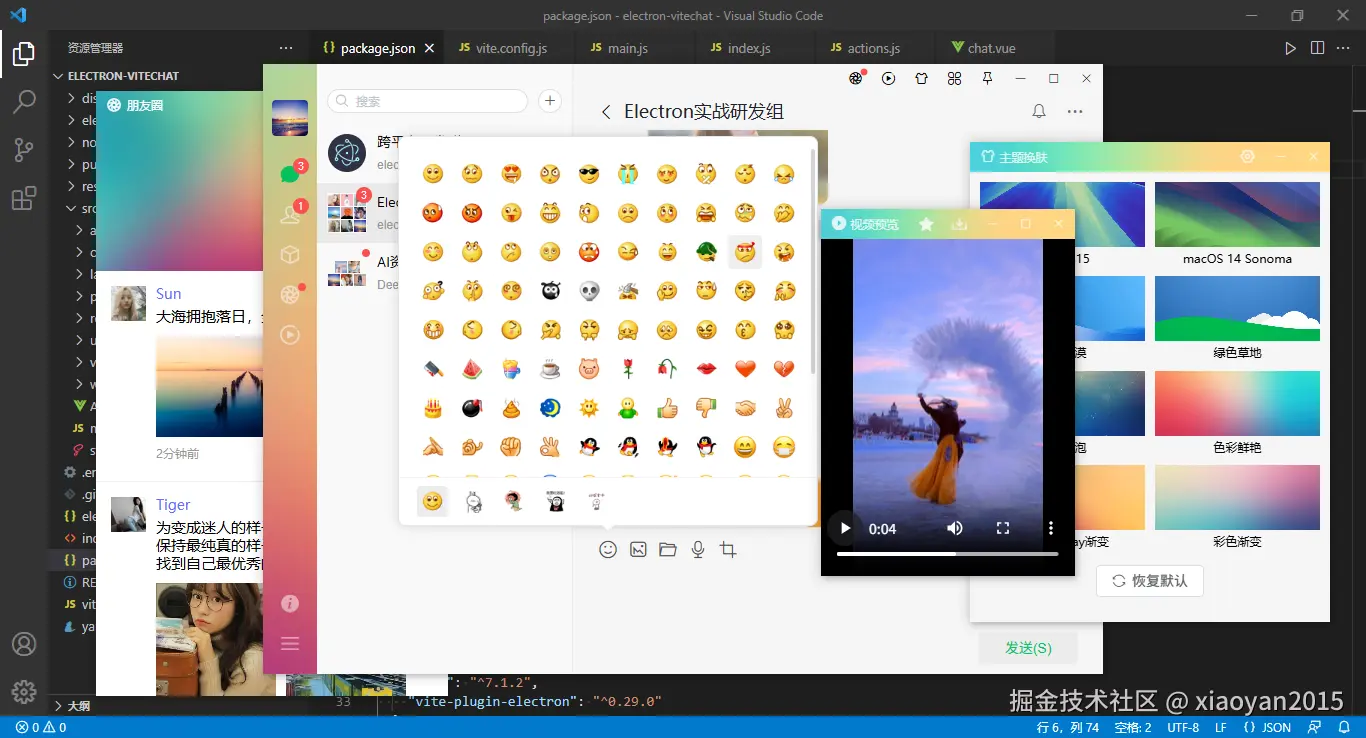Image resolution: width=1366 pixels, height=738 pixels.
Task: Select the yellow smiley emoji tab
Action: 432,501
